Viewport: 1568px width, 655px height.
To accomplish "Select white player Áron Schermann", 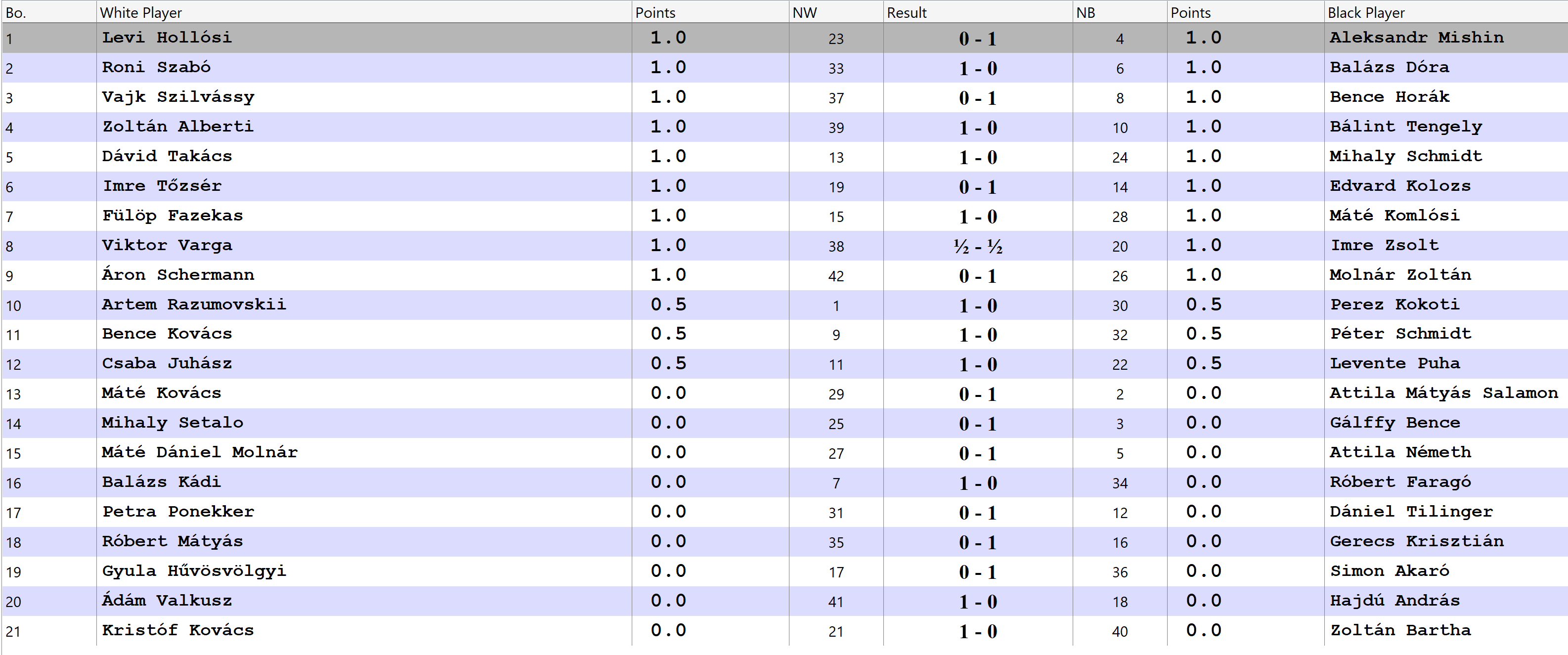I will (178, 275).
